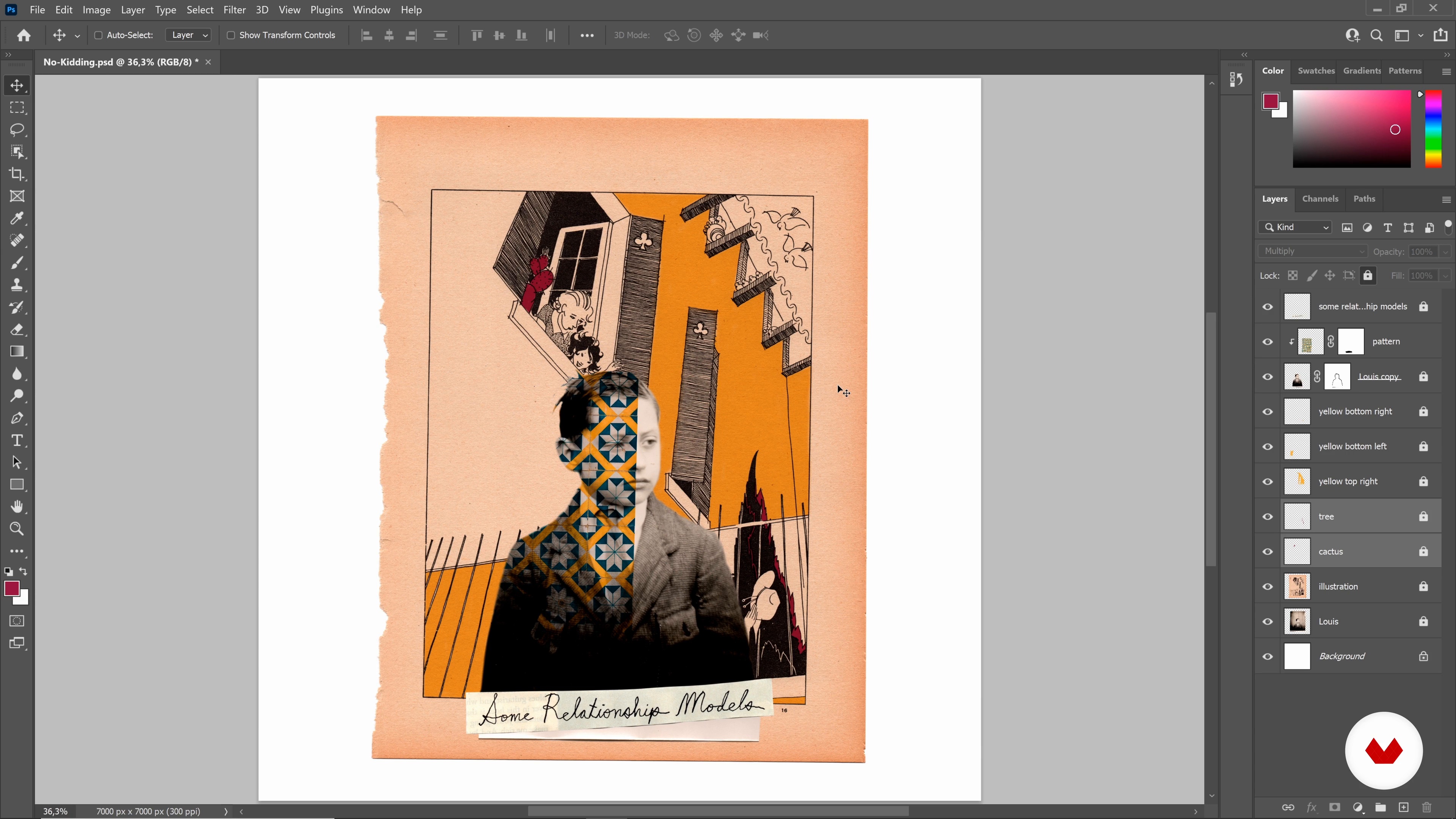This screenshot has width=1456, height=819.
Task: Toggle visibility of cactus layer
Action: (x=1268, y=551)
